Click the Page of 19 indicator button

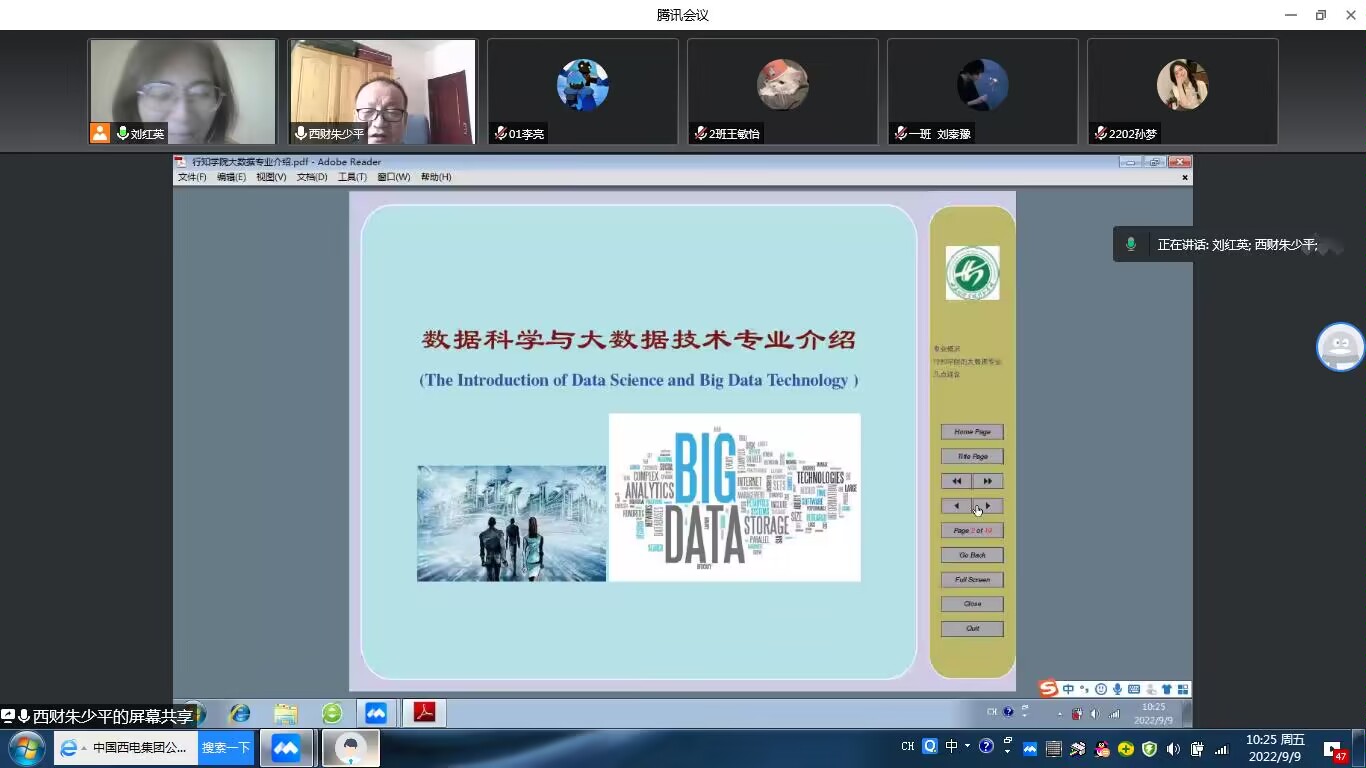(972, 530)
